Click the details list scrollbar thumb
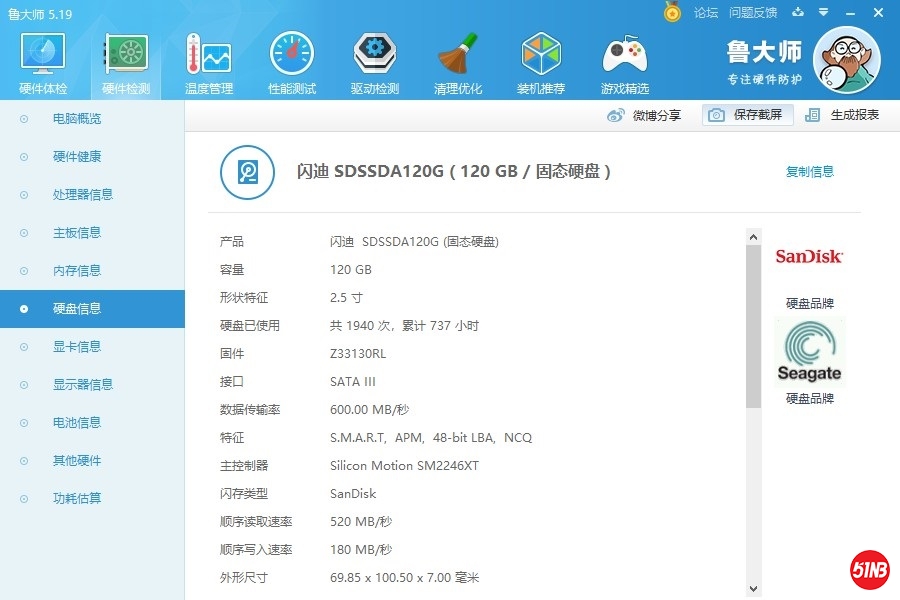Image resolution: width=900 pixels, height=600 pixels. (754, 326)
